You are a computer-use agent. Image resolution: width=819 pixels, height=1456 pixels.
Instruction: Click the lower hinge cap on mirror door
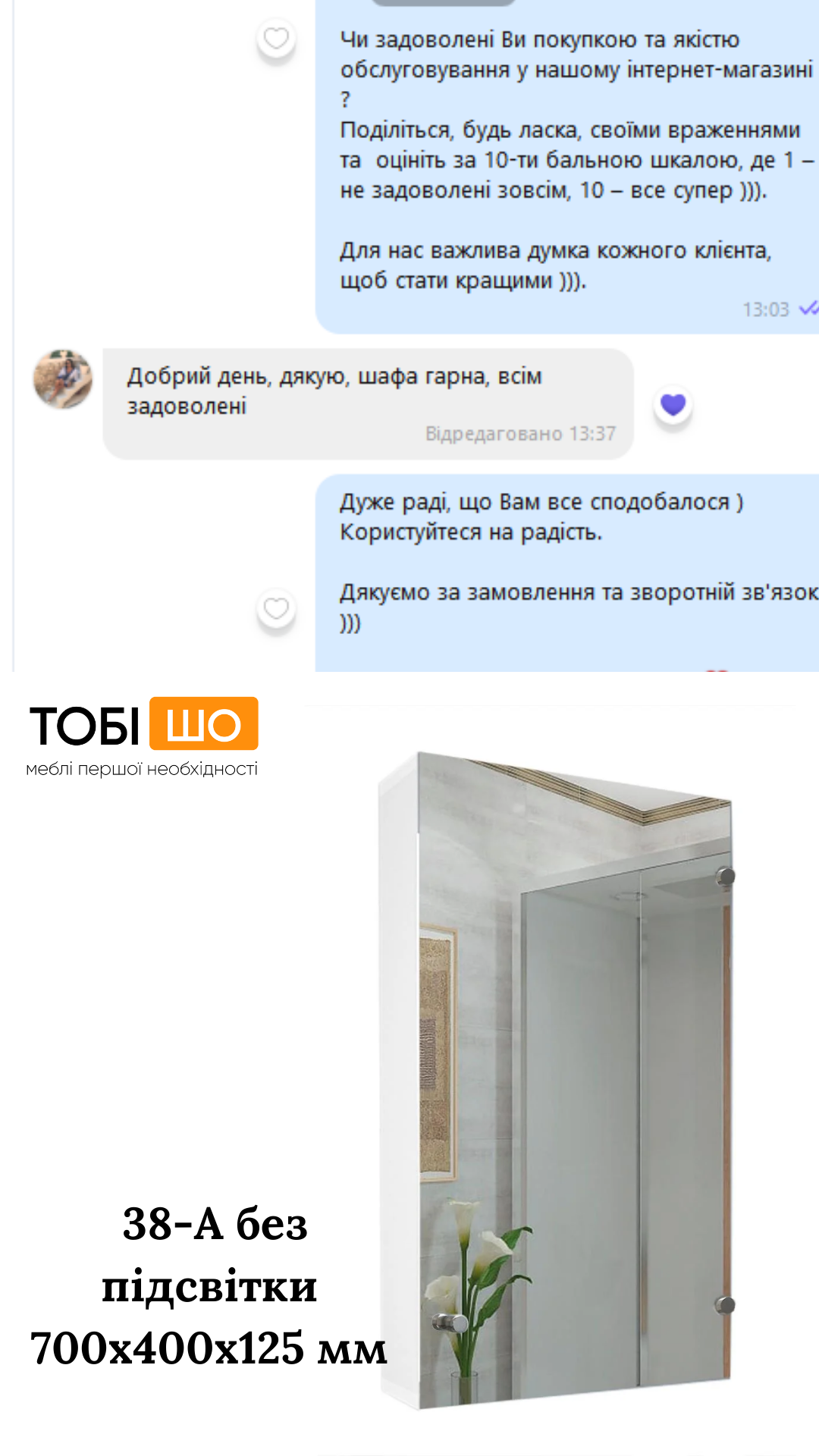[x=726, y=1305]
